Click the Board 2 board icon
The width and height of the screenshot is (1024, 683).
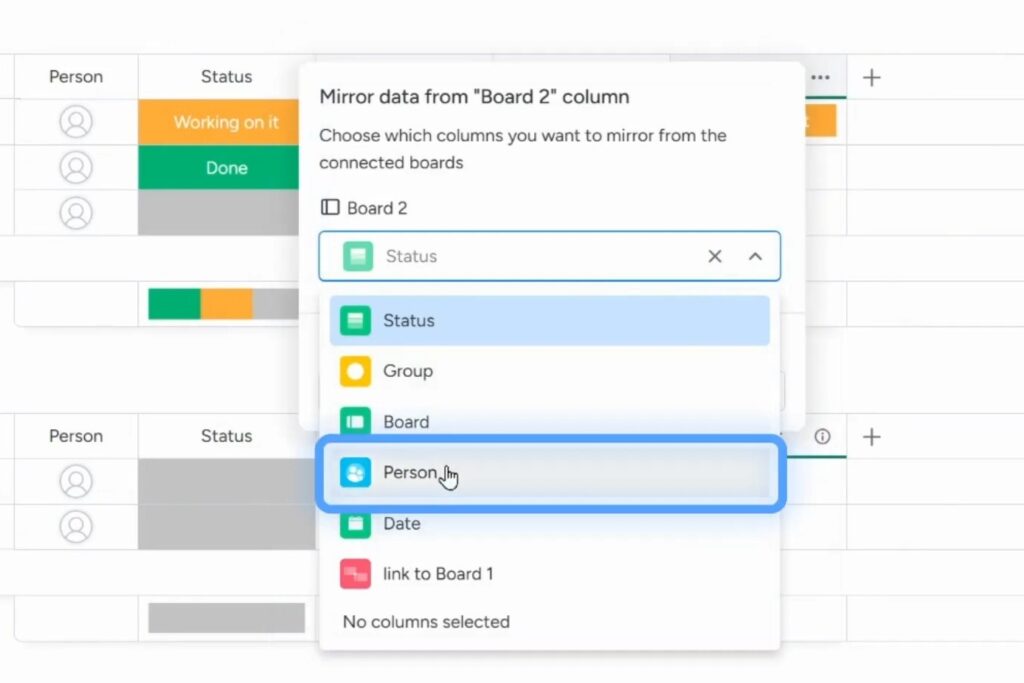coord(330,207)
